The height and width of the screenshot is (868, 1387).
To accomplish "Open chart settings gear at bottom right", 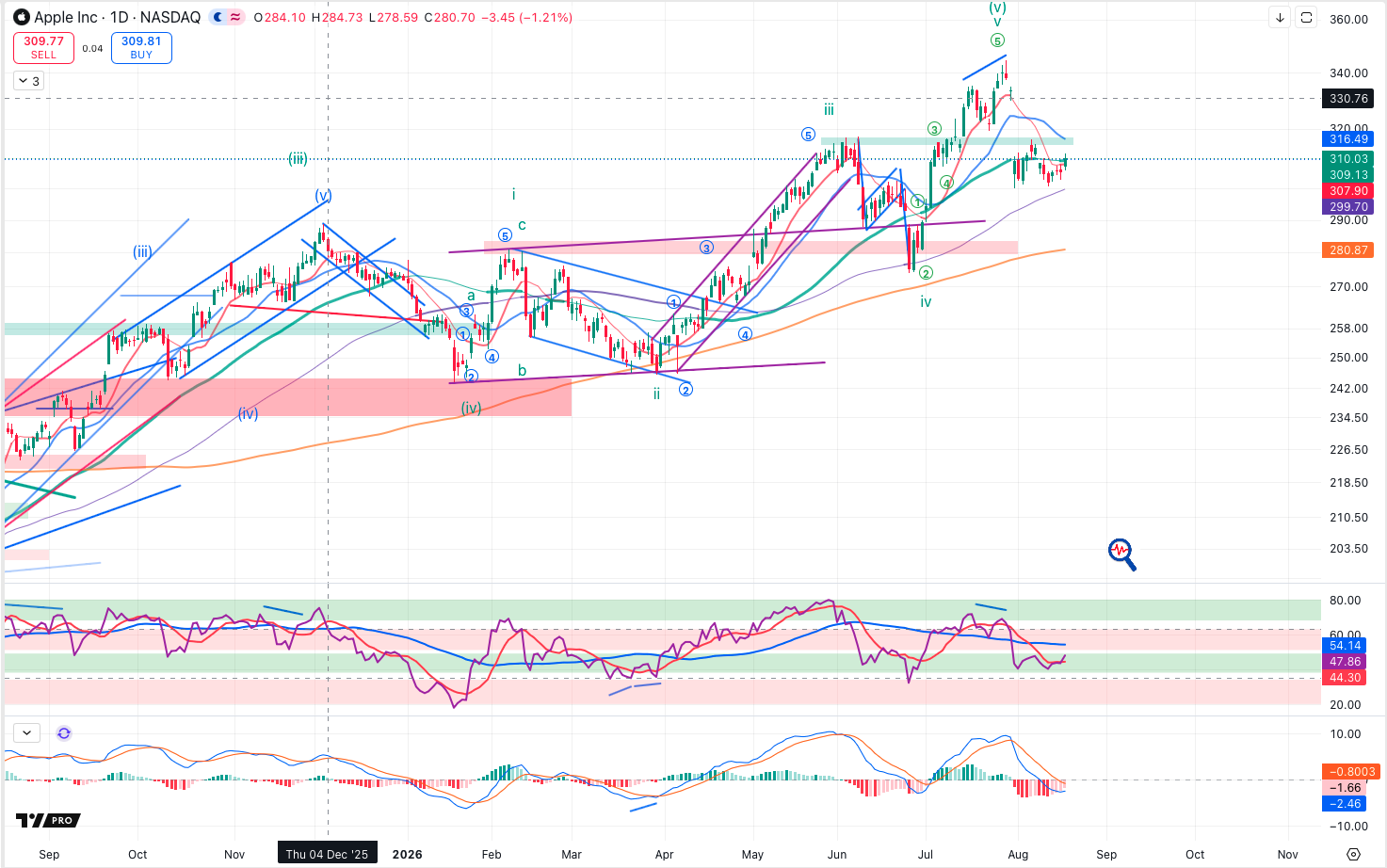I will (x=1354, y=854).
